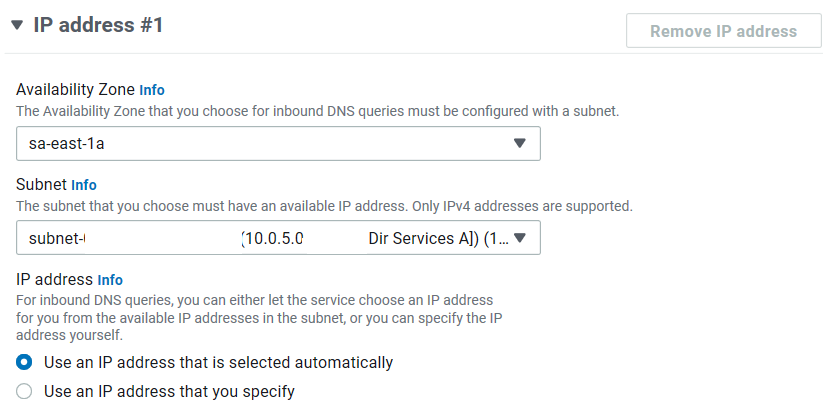
Task: Click the 'IP address' field label above radios
Action: 55,279
